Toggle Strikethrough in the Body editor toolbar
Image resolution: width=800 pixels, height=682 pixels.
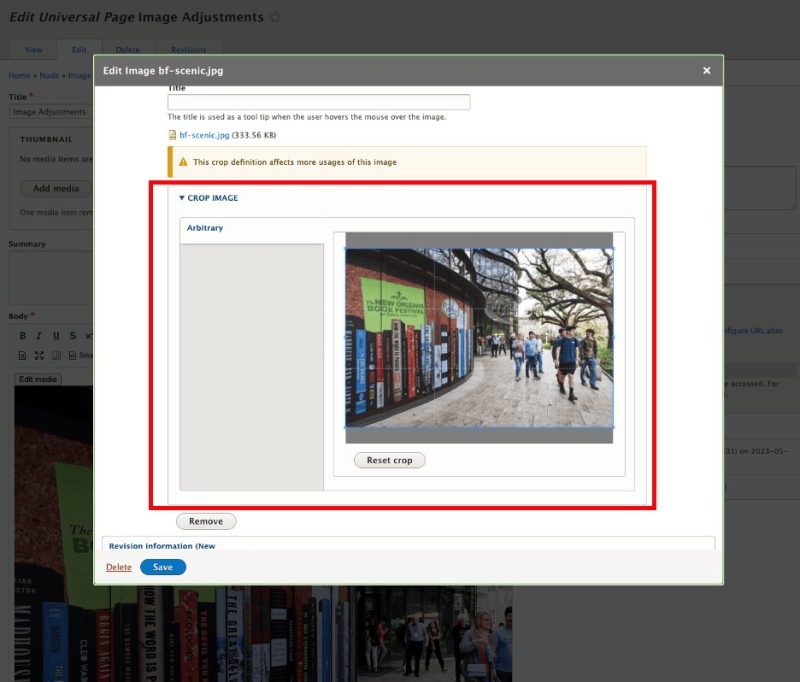click(x=73, y=336)
